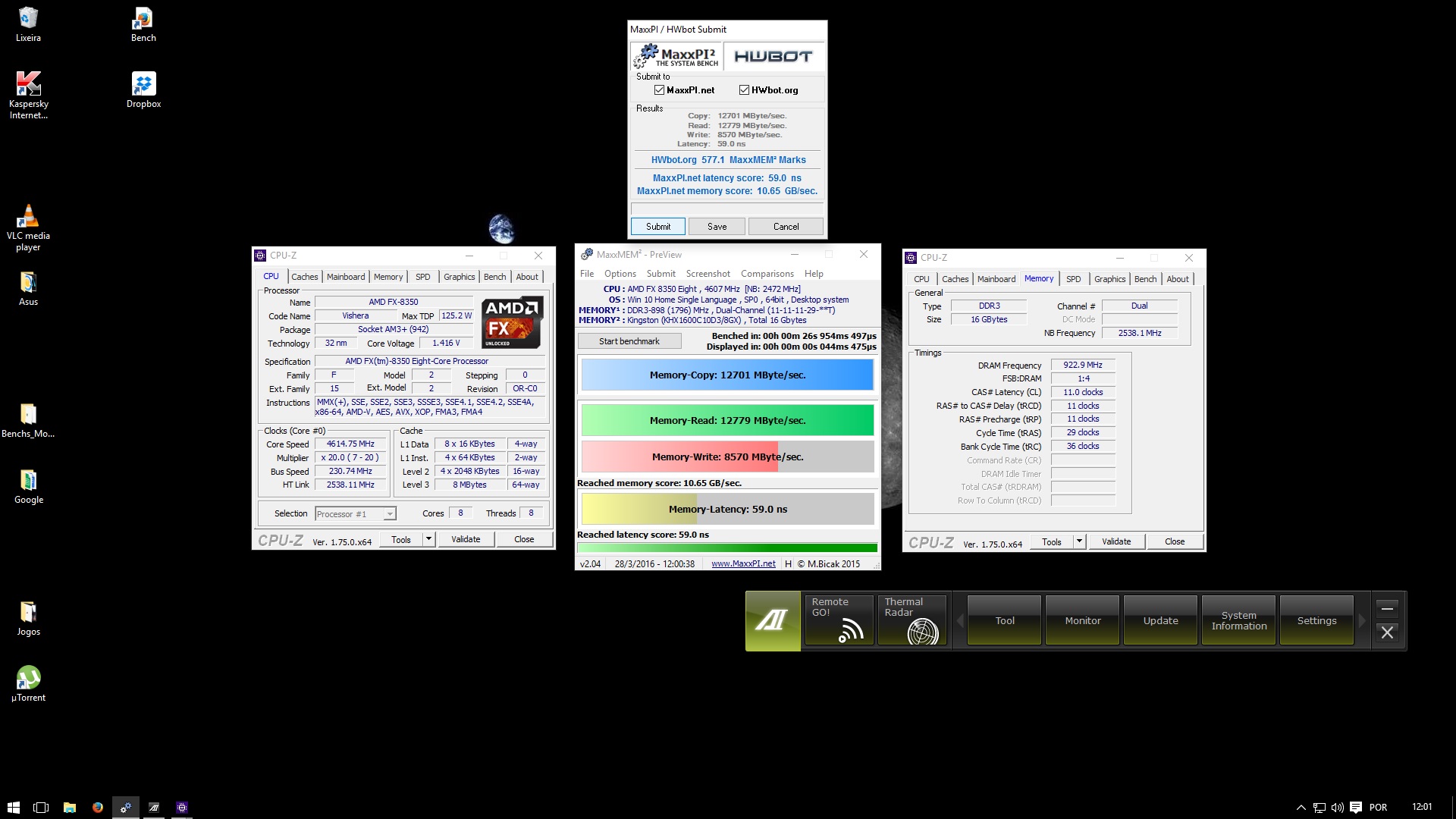Open the www.MaxxPI.net link
This screenshot has height=819, width=1456.
click(x=743, y=564)
